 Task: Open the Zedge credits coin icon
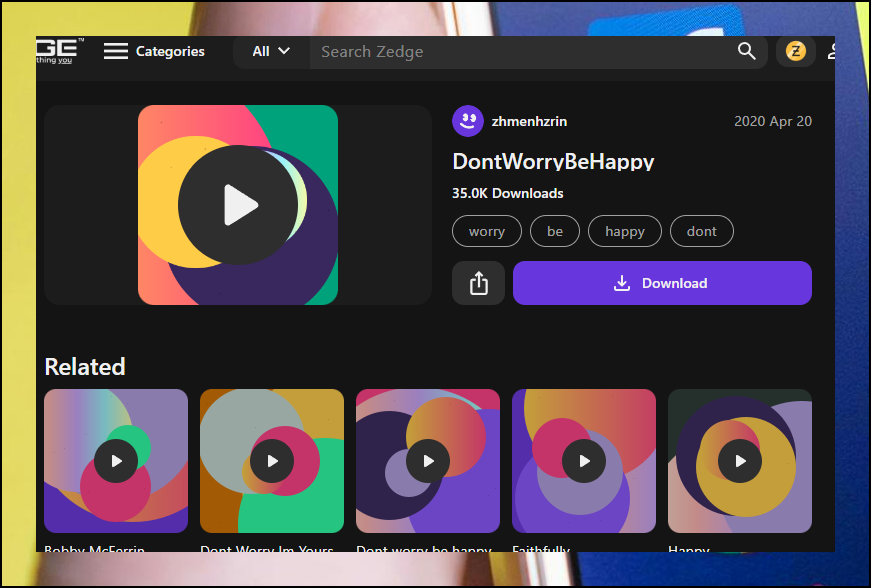coord(795,52)
